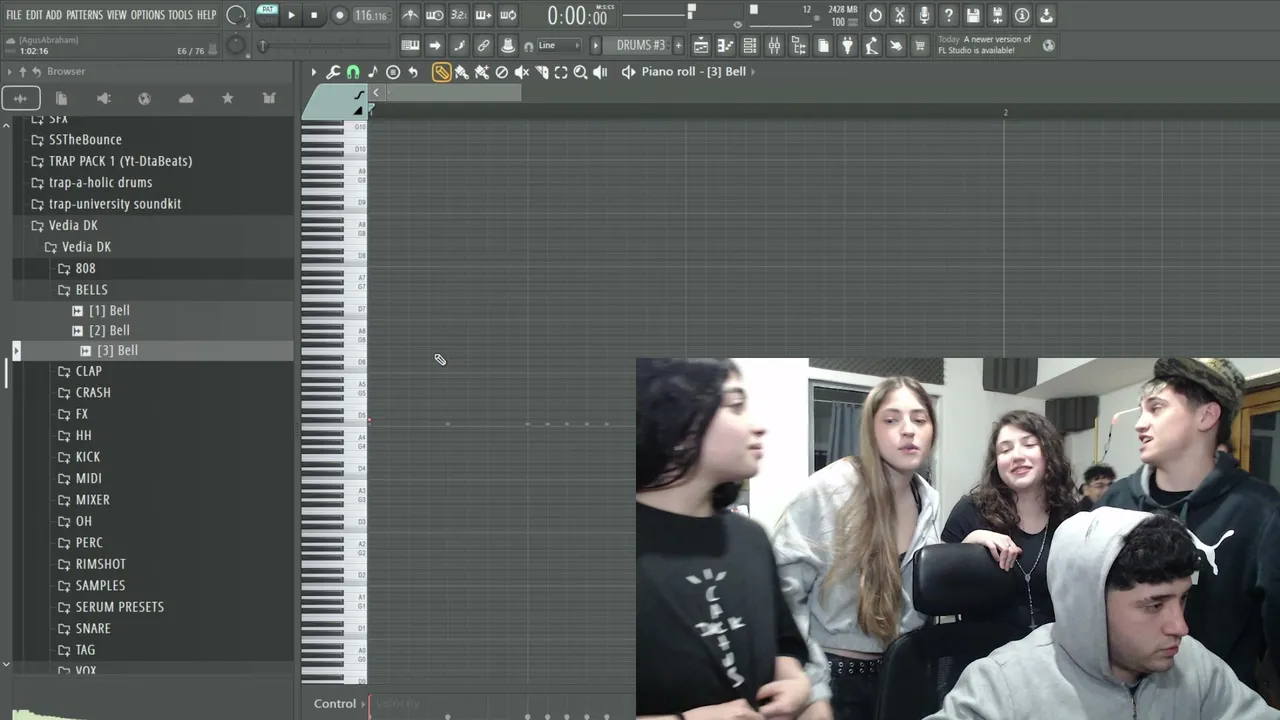Select the Draw pencil tool in piano roll
The width and height of the screenshot is (1280, 720).
pyautogui.click(x=441, y=72)
